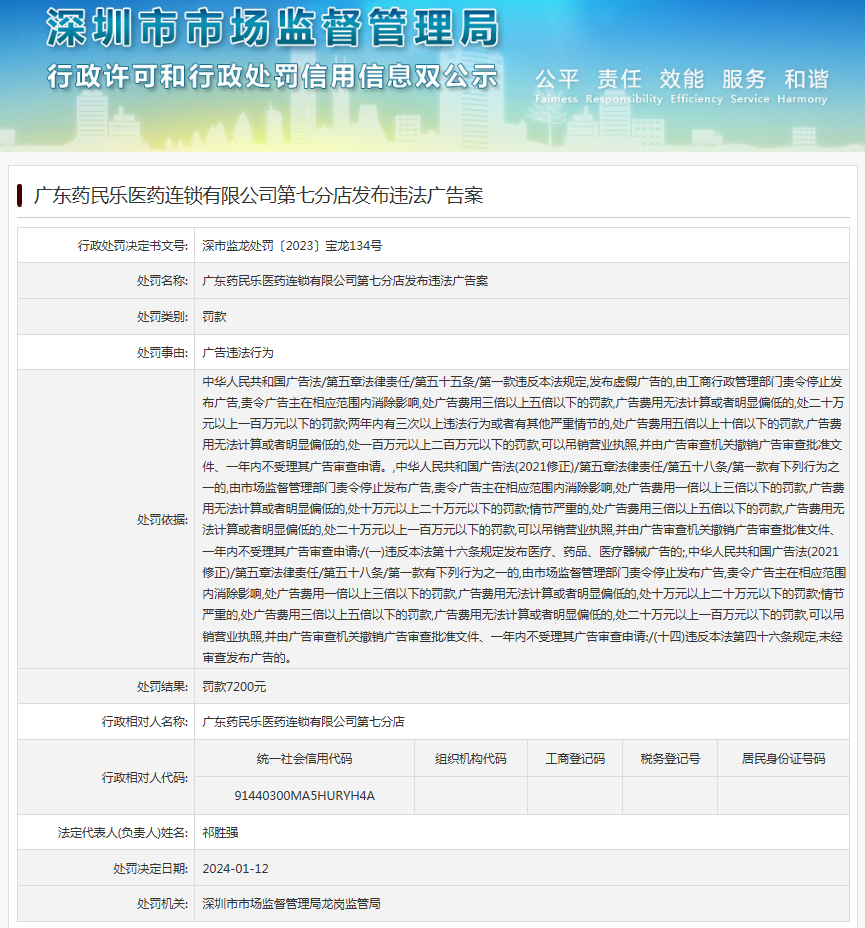Click the slogan word "和谐" (Harmony)
The width and height of the screenshot is (865, 928).
pyautogui.click(x=806, y=79)
